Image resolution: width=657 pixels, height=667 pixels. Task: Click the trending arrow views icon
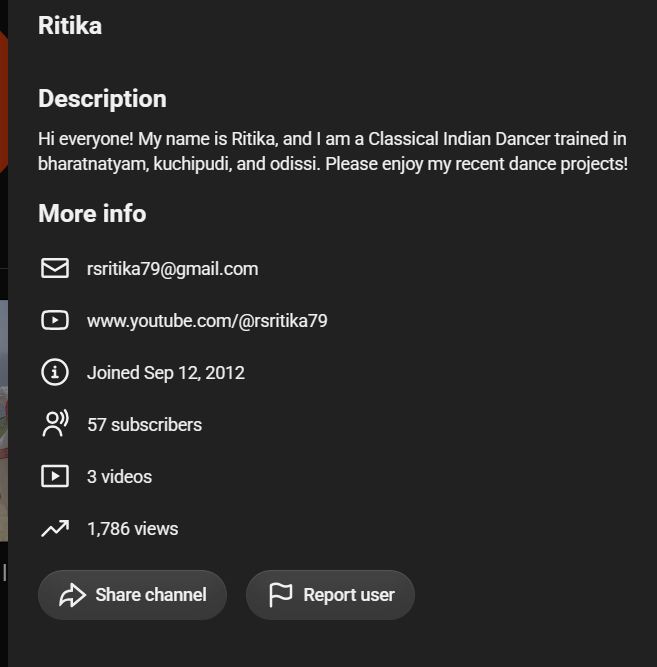click(x=55, y=529)
